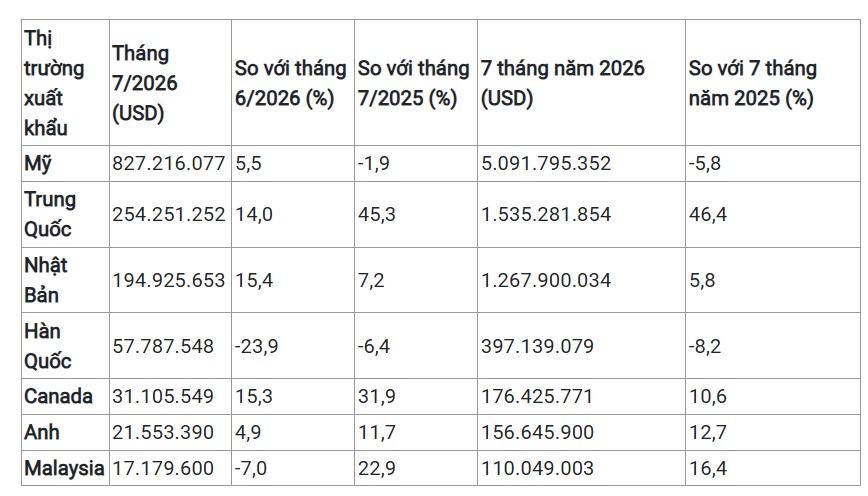Select the value 110.049.003
Viewport: 868px width, 496px height.
(x=537, y=468)
